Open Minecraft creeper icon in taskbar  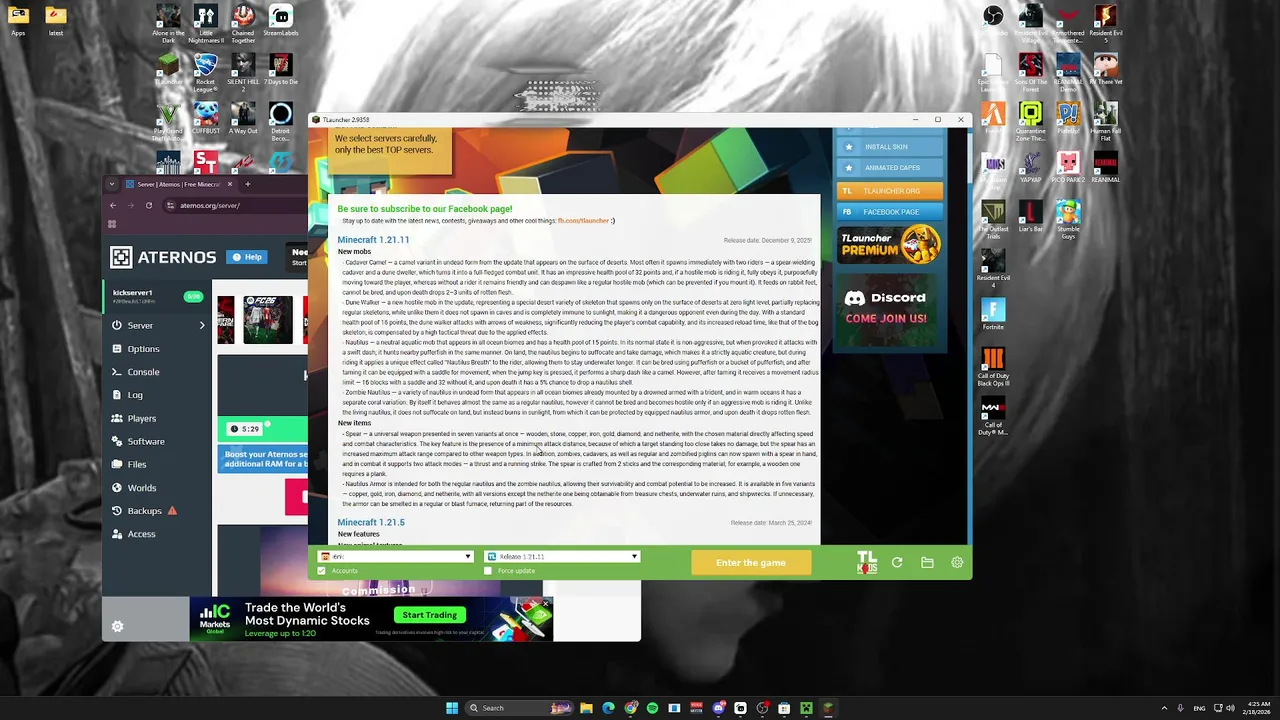tap(806, 708)
